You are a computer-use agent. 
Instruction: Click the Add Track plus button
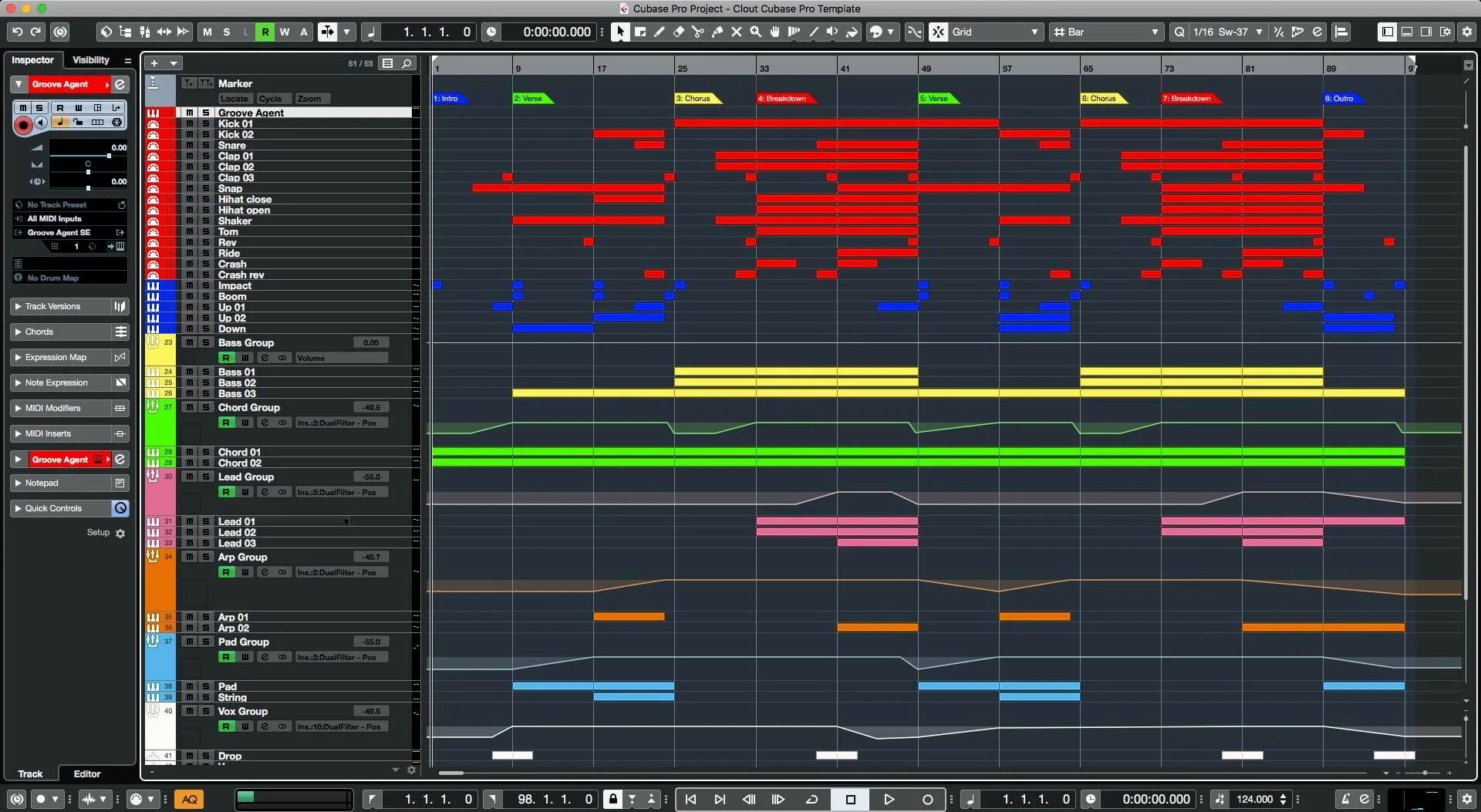click(154, 63)
